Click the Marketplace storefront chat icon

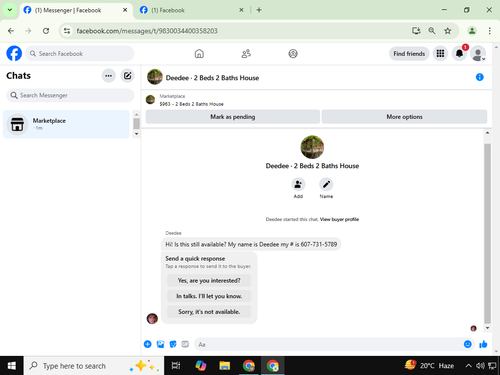pos(17,124)
